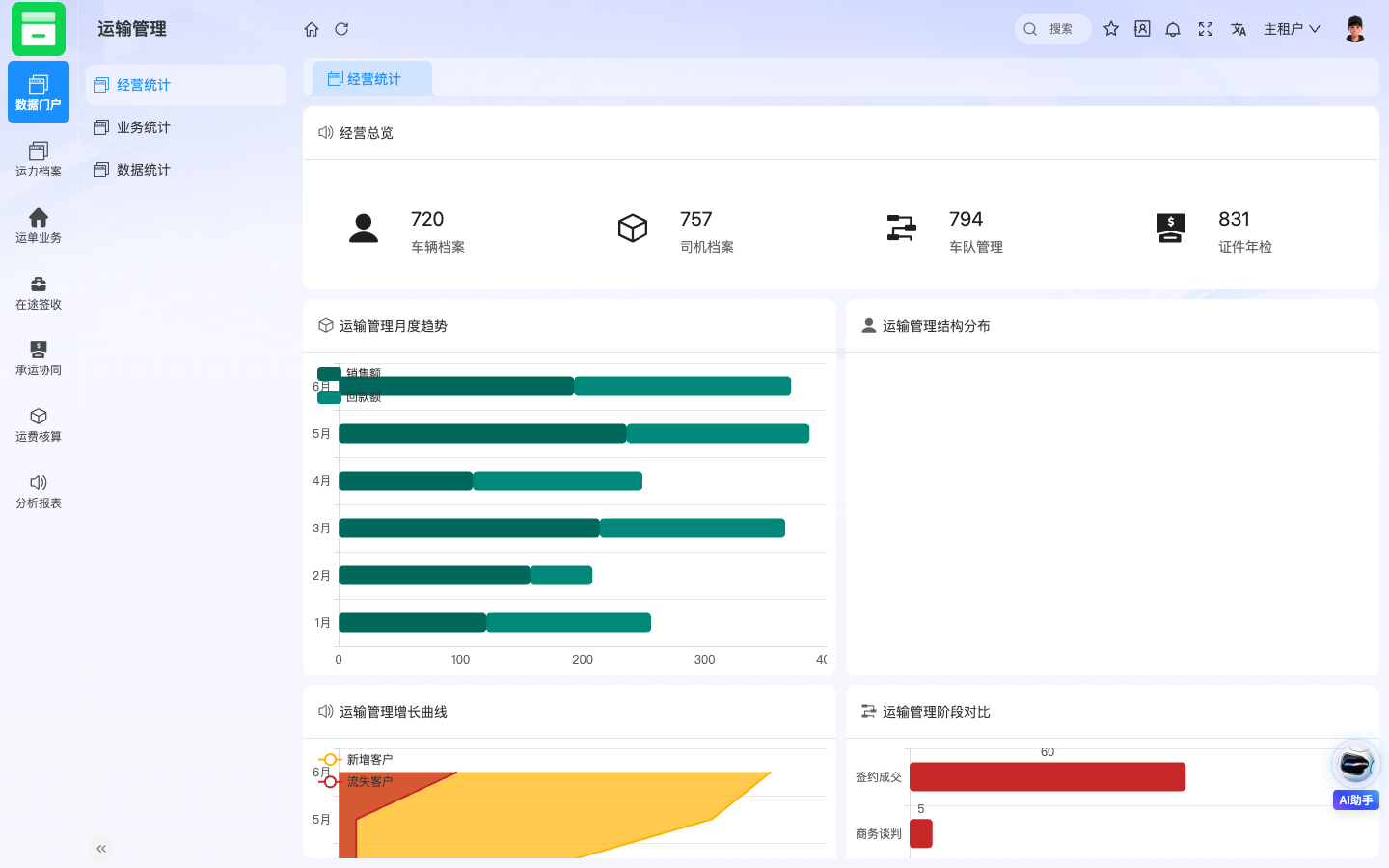Screen dimensions: 1389x868
Task: Click the 720 vehicle count value
Action: tap(427, 219)
